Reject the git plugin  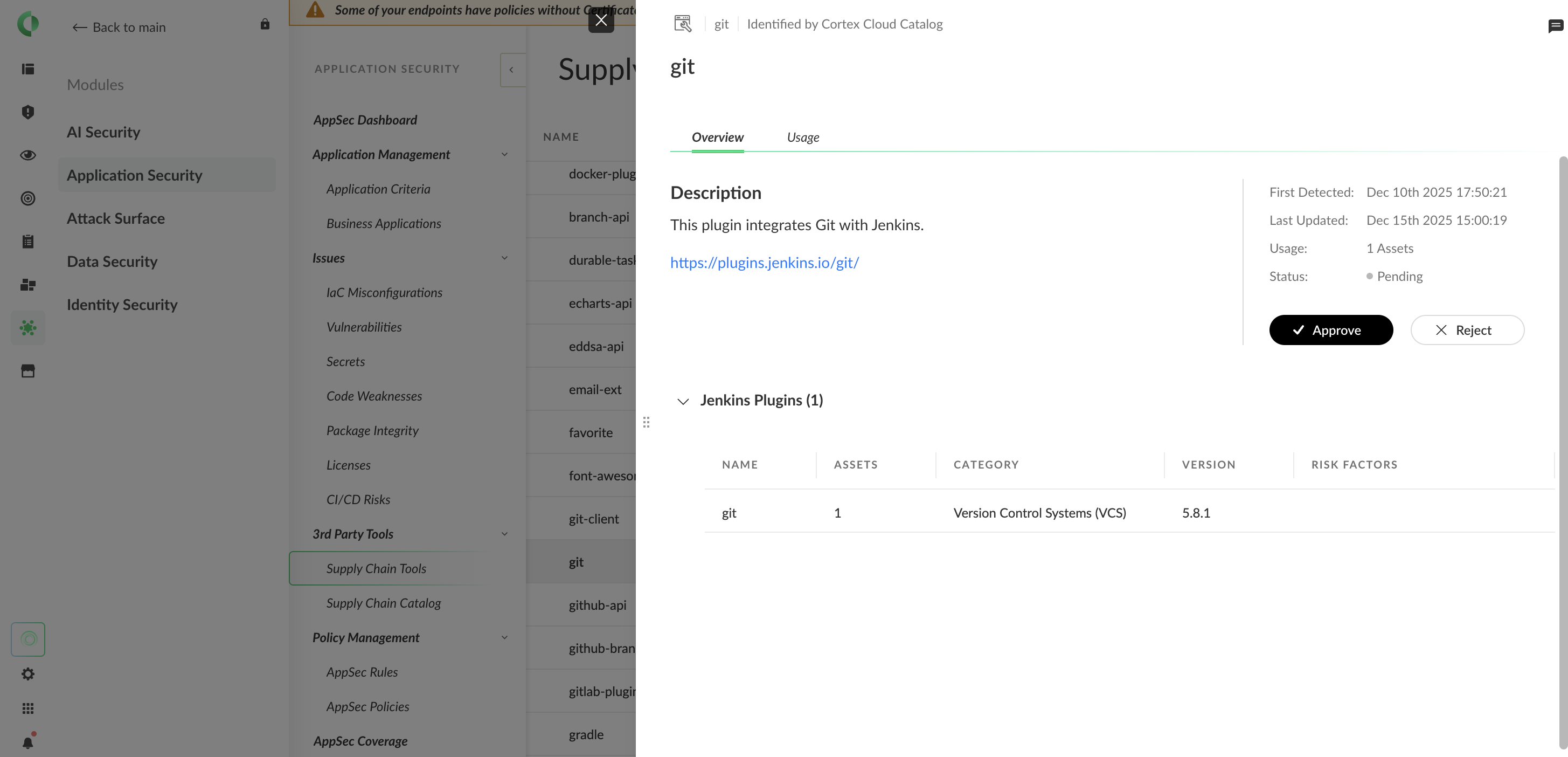pos(1467,330)
